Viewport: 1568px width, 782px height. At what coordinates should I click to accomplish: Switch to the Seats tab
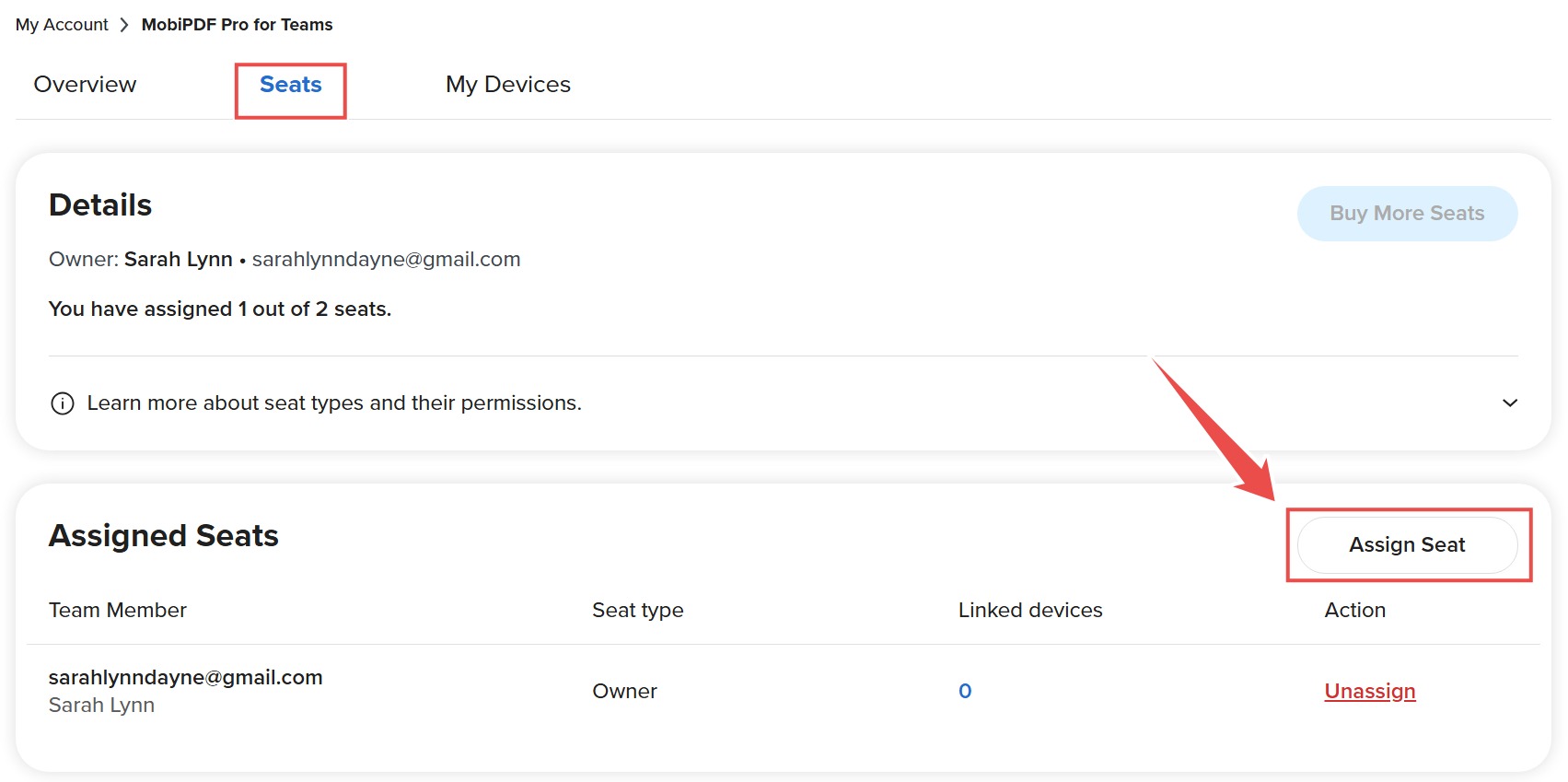[291, 85]
